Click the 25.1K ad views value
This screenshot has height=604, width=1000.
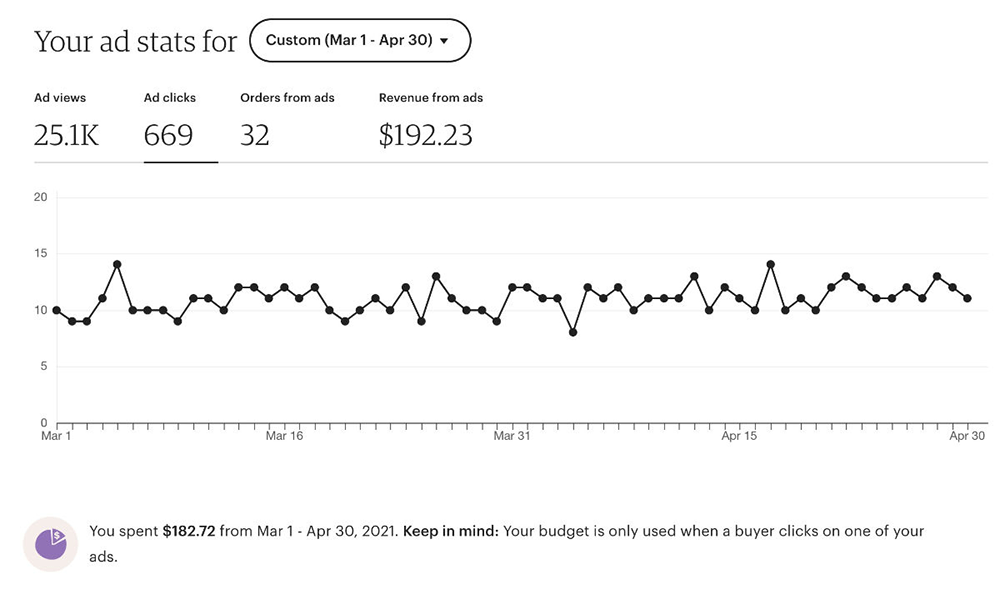[x=67, y=136]
